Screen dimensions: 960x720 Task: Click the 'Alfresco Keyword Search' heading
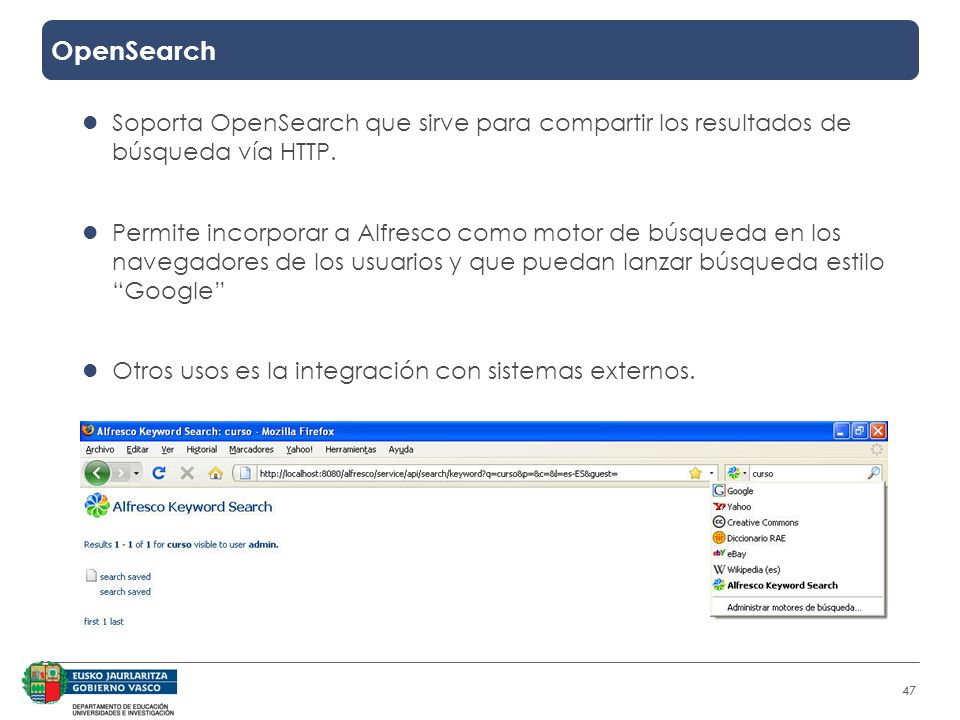point(192,507)
